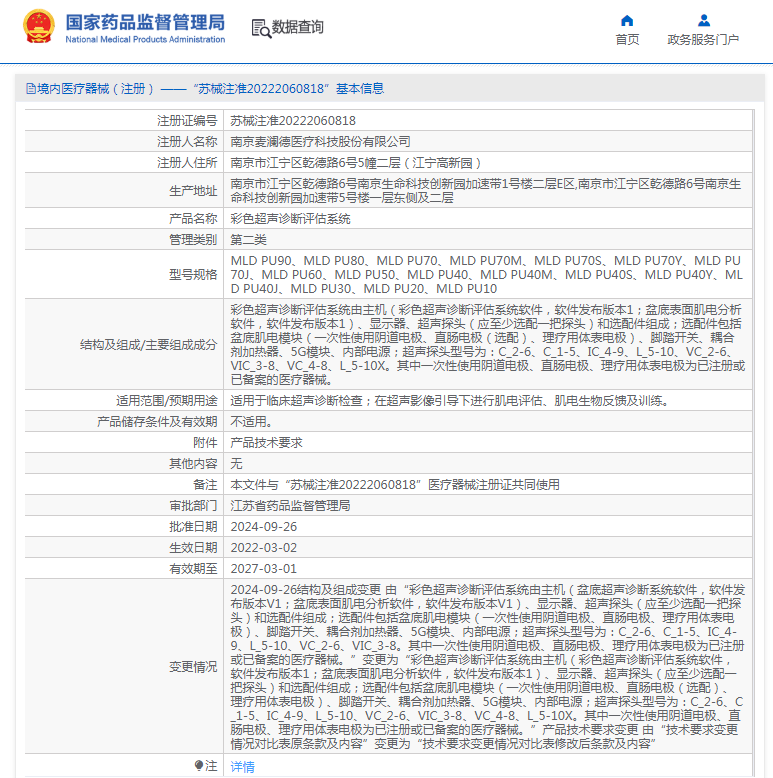Select attachment value 产品技术要求
Viewport: 773px width, 778px height.
266,443
